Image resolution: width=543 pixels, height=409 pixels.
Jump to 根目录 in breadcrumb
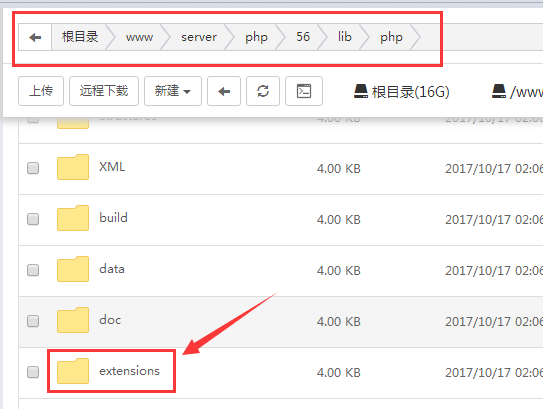[80, 37]
